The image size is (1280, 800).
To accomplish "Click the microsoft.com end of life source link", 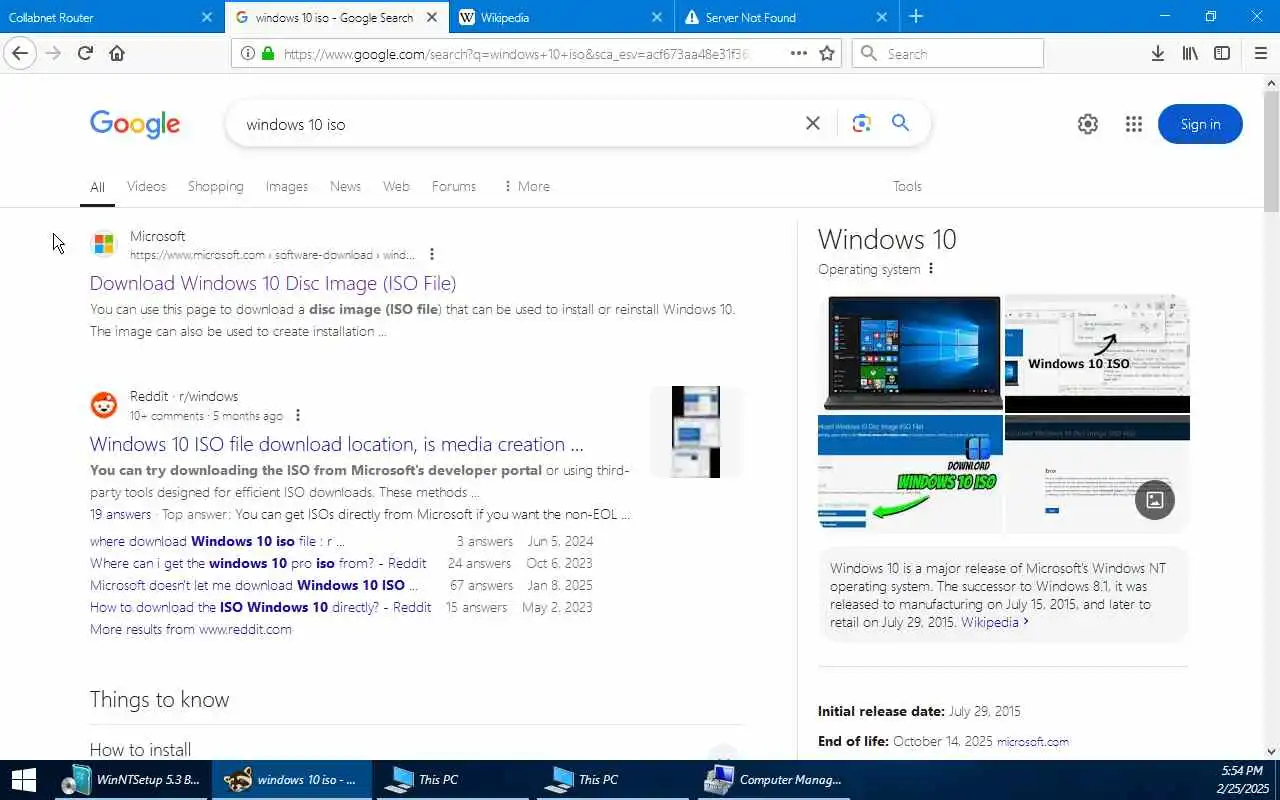I will tap(1033, 742).
